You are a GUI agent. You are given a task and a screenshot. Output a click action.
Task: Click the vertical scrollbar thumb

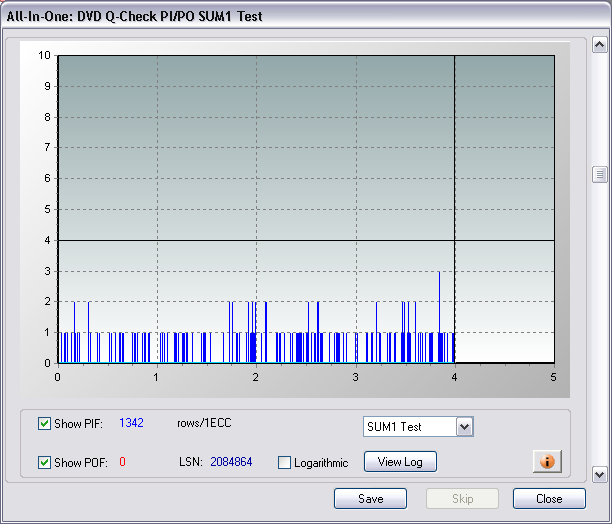point(600,174)
